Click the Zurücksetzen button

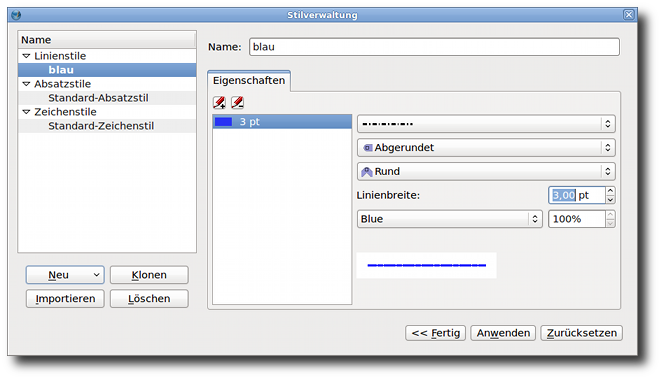click(582, 333)
